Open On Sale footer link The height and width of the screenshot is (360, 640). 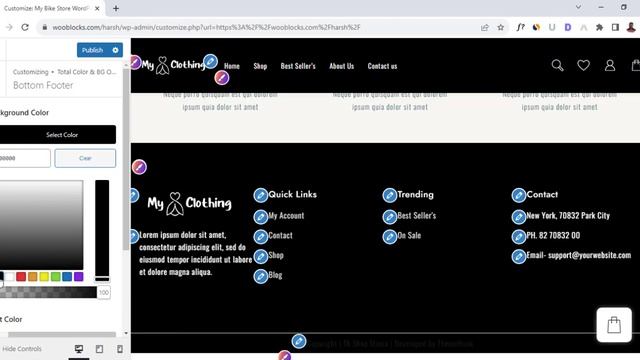409,236
